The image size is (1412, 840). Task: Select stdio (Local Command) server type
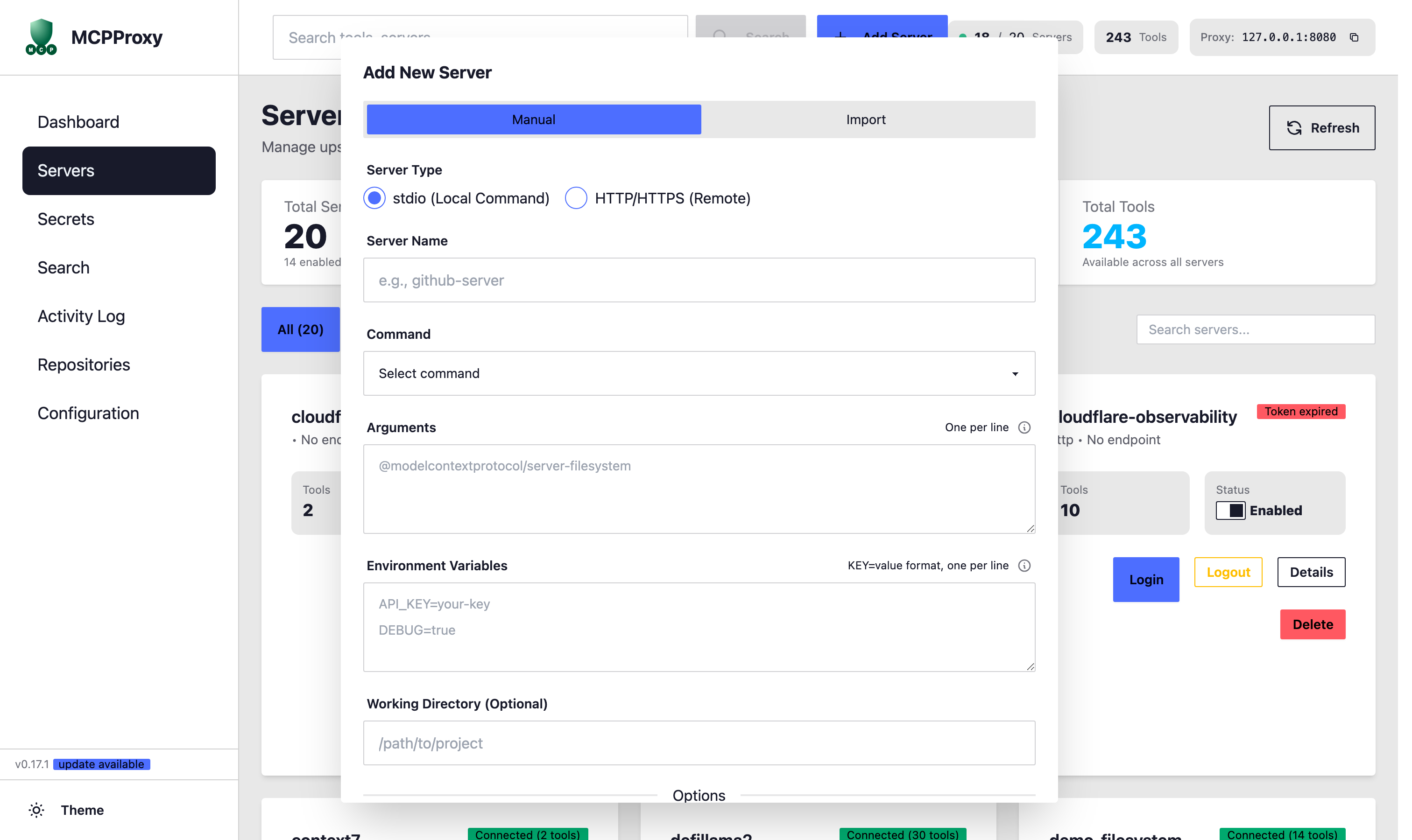374,198
